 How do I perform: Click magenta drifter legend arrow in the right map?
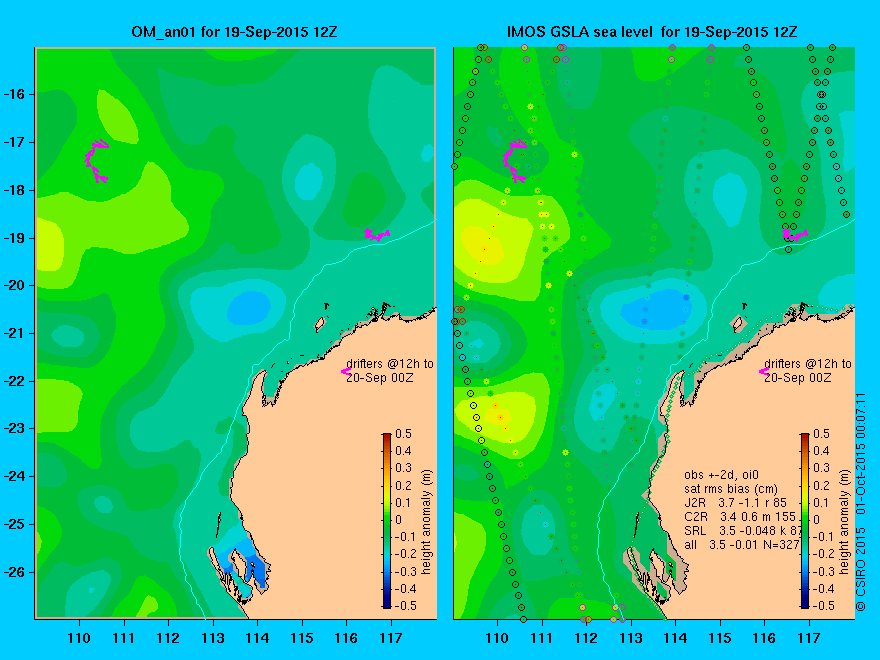click(x=763, y=371)
